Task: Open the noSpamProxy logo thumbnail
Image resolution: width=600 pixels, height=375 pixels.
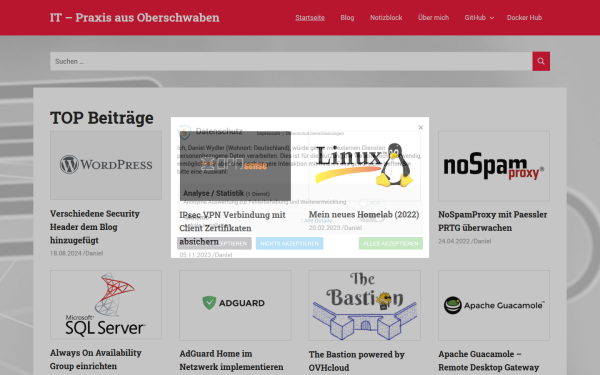Action: (494, 166)
